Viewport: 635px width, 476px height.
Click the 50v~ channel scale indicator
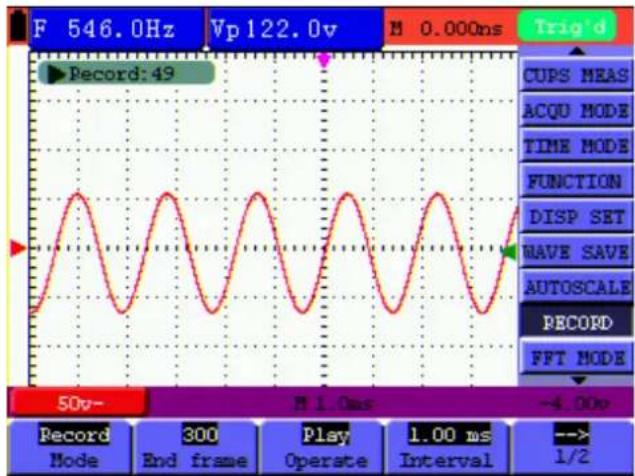[x=79, y=403]
